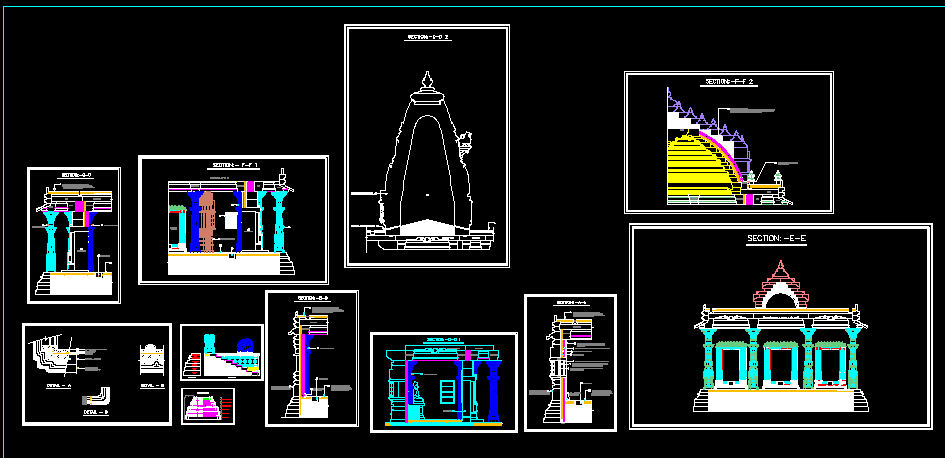The height and width of the screenshot is (458, 945).
Task: Pick the white plinth base in SECTION E-E
Action: 781,401
